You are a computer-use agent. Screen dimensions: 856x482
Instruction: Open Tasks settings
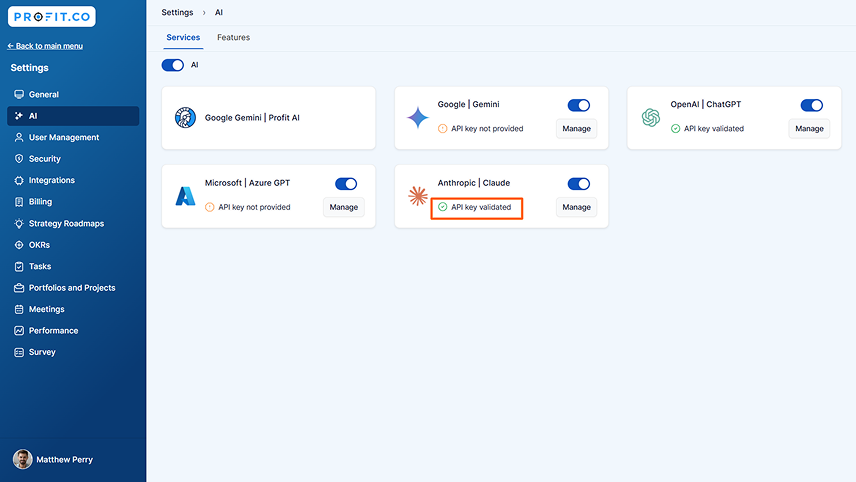tap(73, 266)
